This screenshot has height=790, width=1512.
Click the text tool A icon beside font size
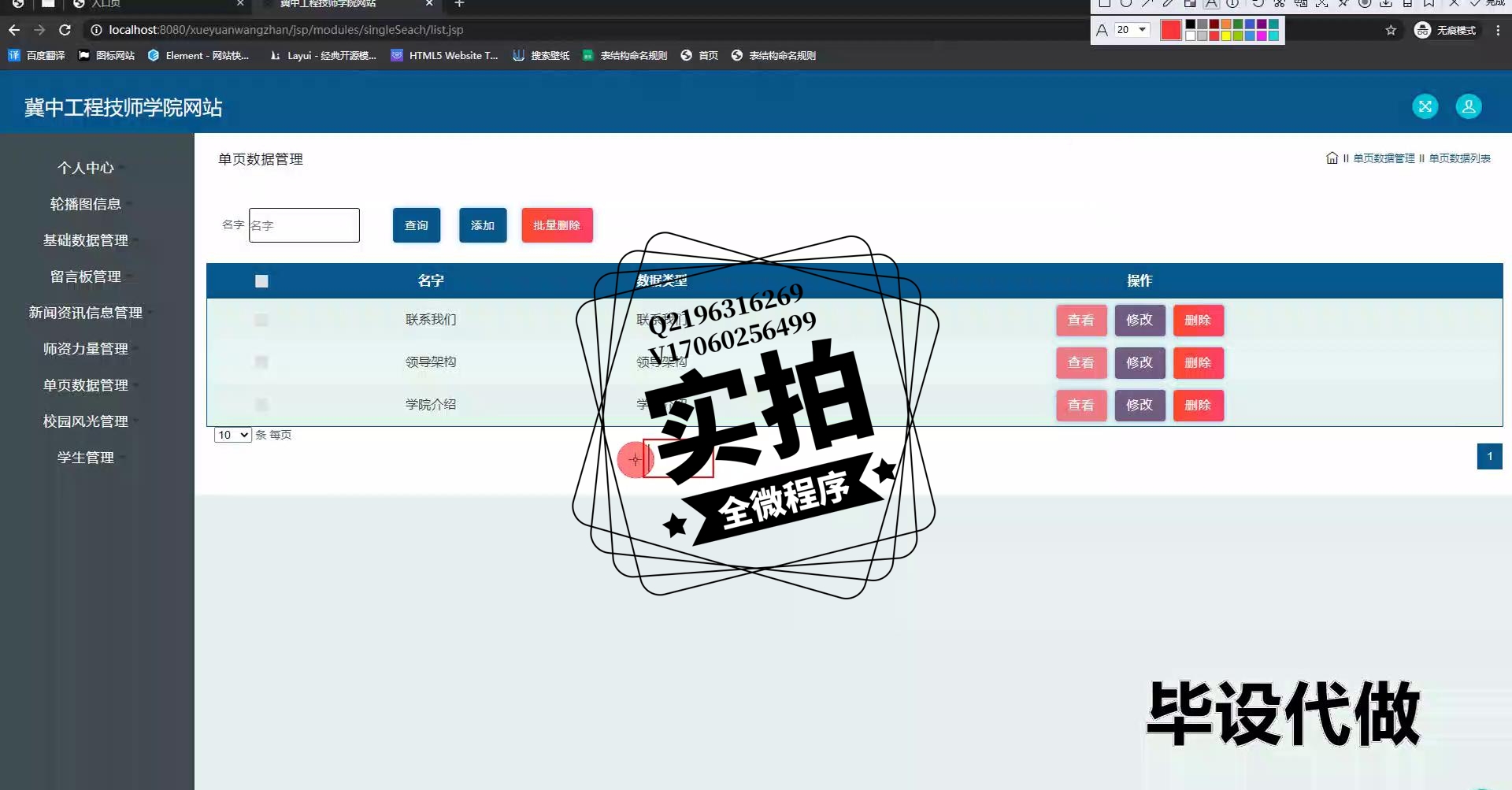pos(1102,30)
